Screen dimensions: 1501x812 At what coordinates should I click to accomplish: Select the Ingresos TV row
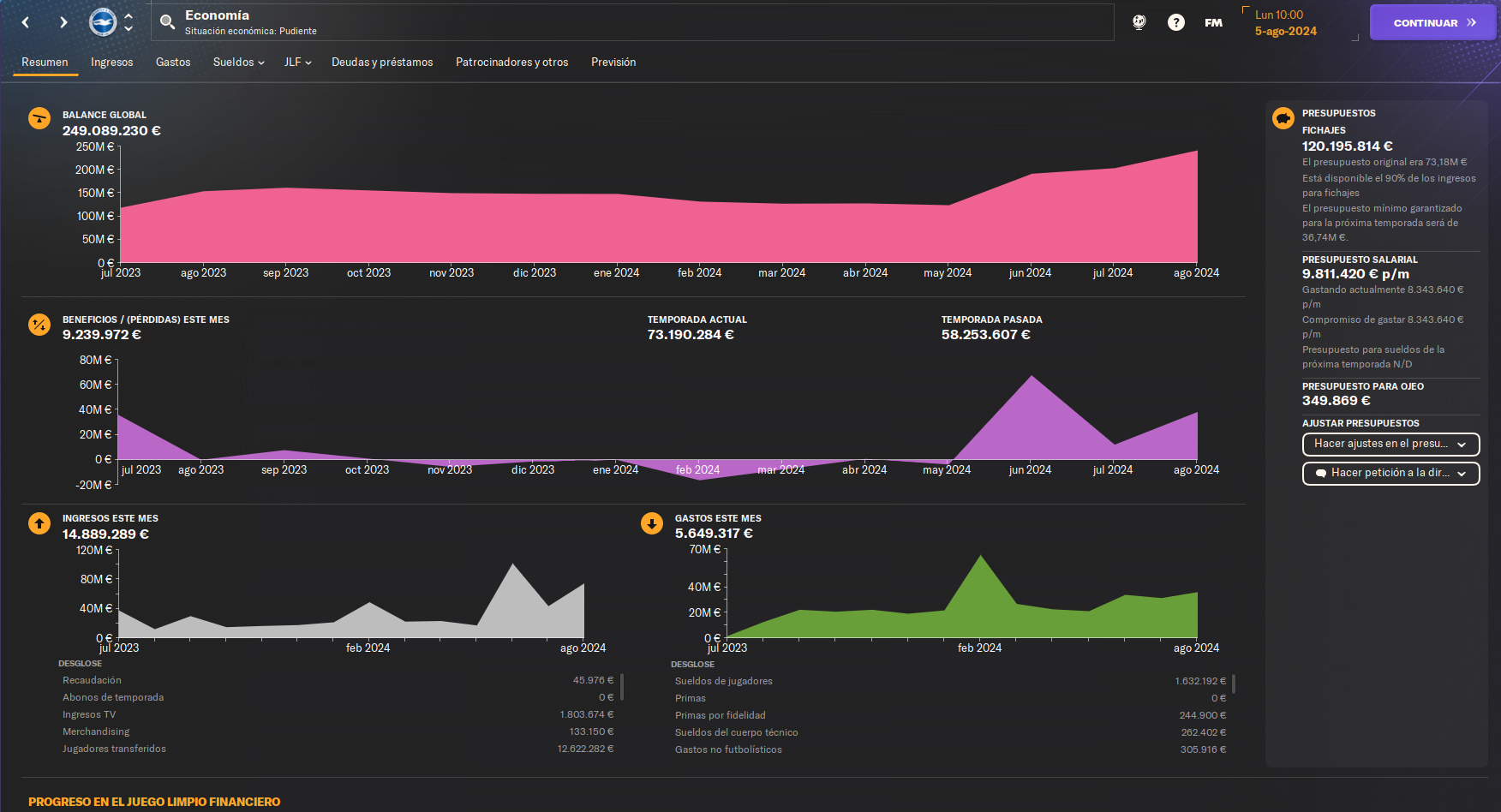(x=338, y=714)
